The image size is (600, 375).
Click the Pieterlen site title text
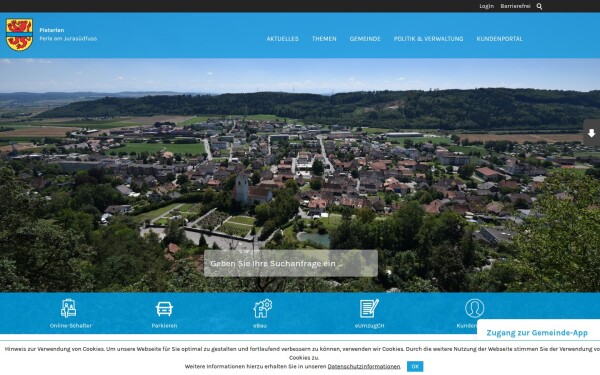(52, 30)
